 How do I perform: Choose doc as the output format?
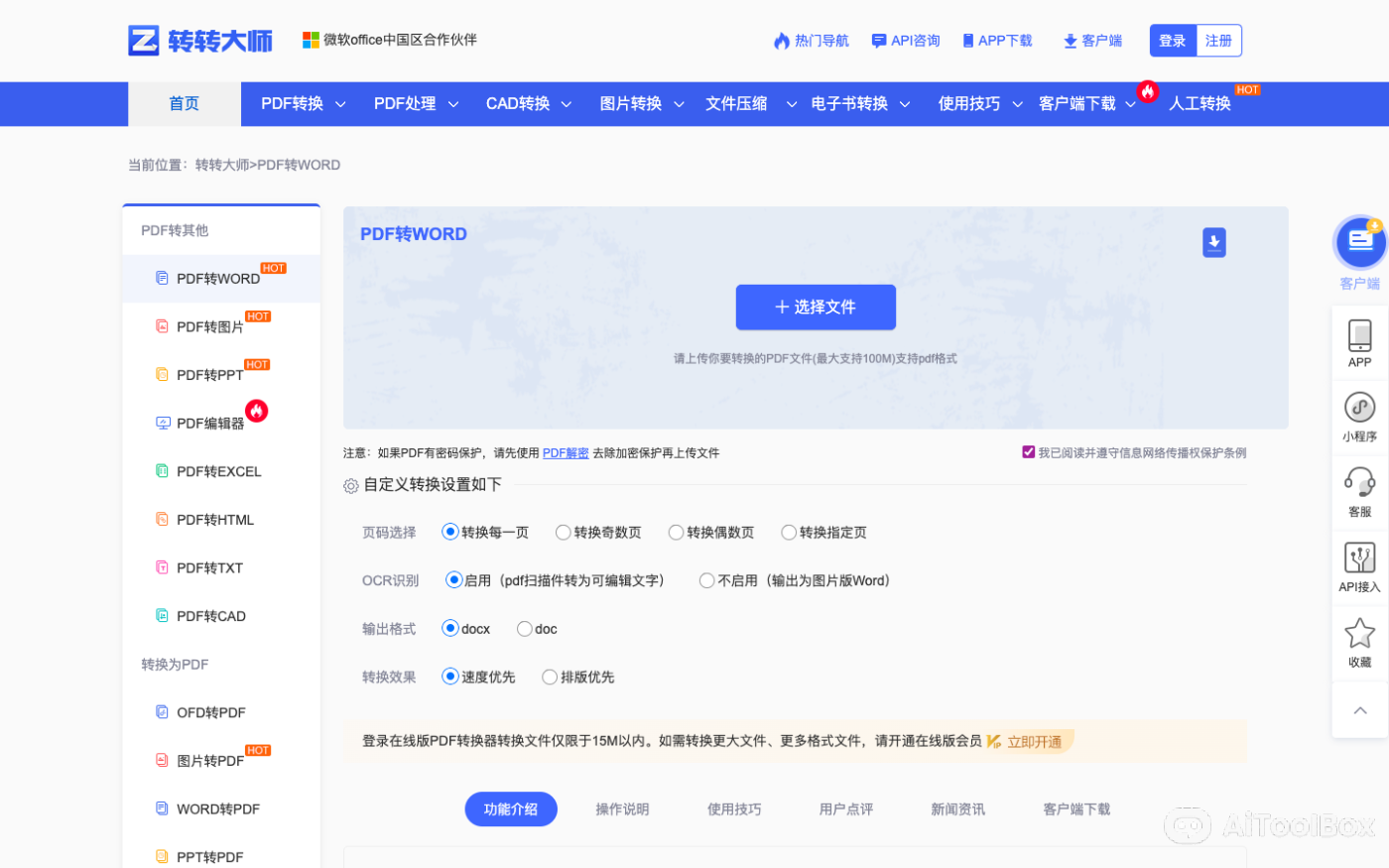524,628
